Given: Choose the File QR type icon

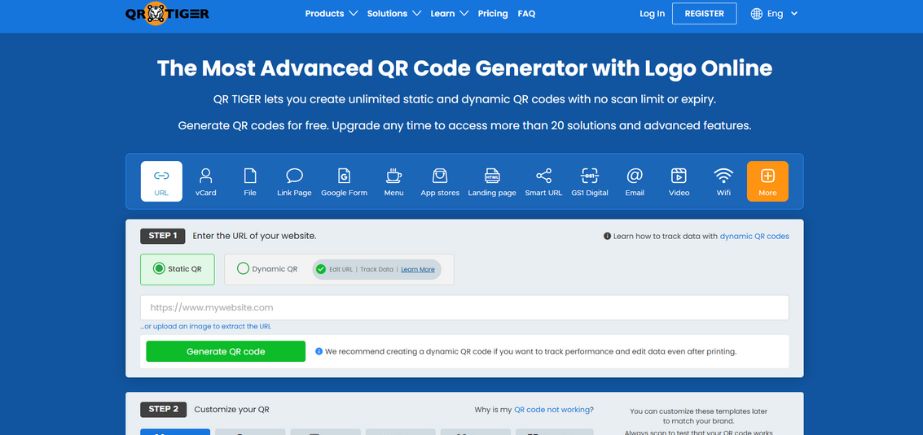Looking at the screenshot, I should (x=250, y=181).
